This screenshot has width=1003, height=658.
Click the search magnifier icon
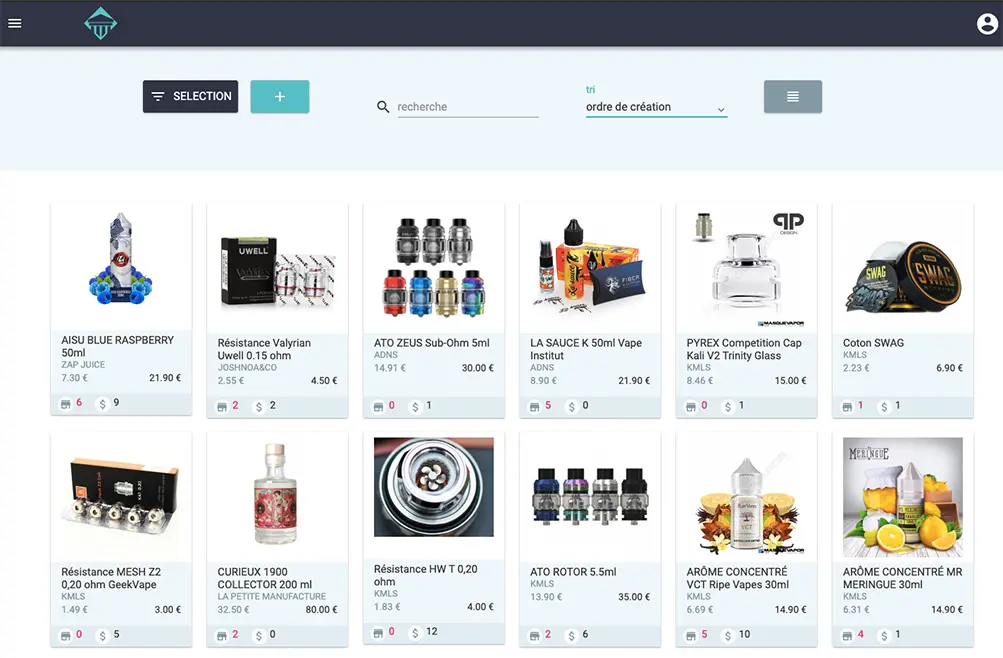click(383, 107)
